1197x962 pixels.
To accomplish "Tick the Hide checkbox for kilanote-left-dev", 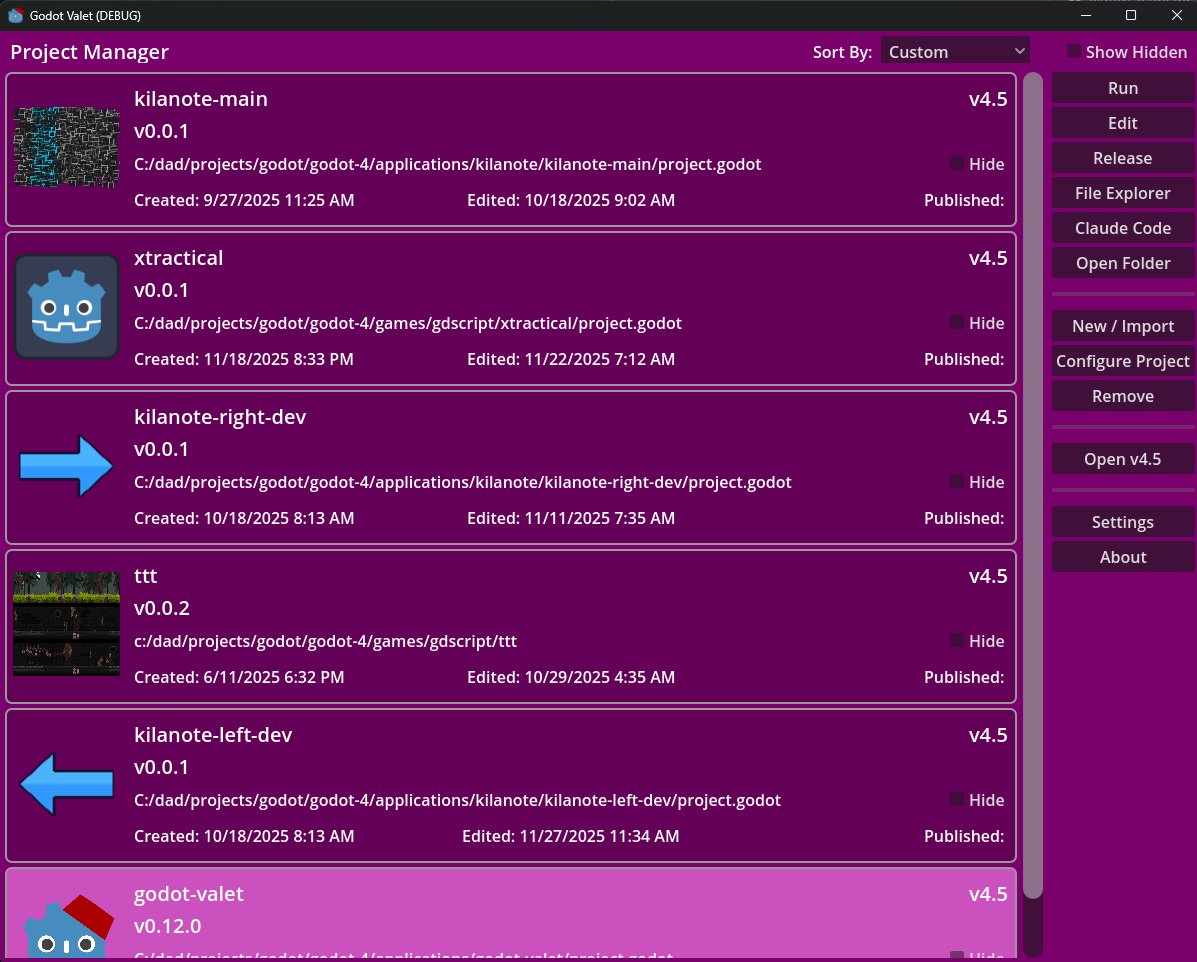I will click(x=957, y=799).
